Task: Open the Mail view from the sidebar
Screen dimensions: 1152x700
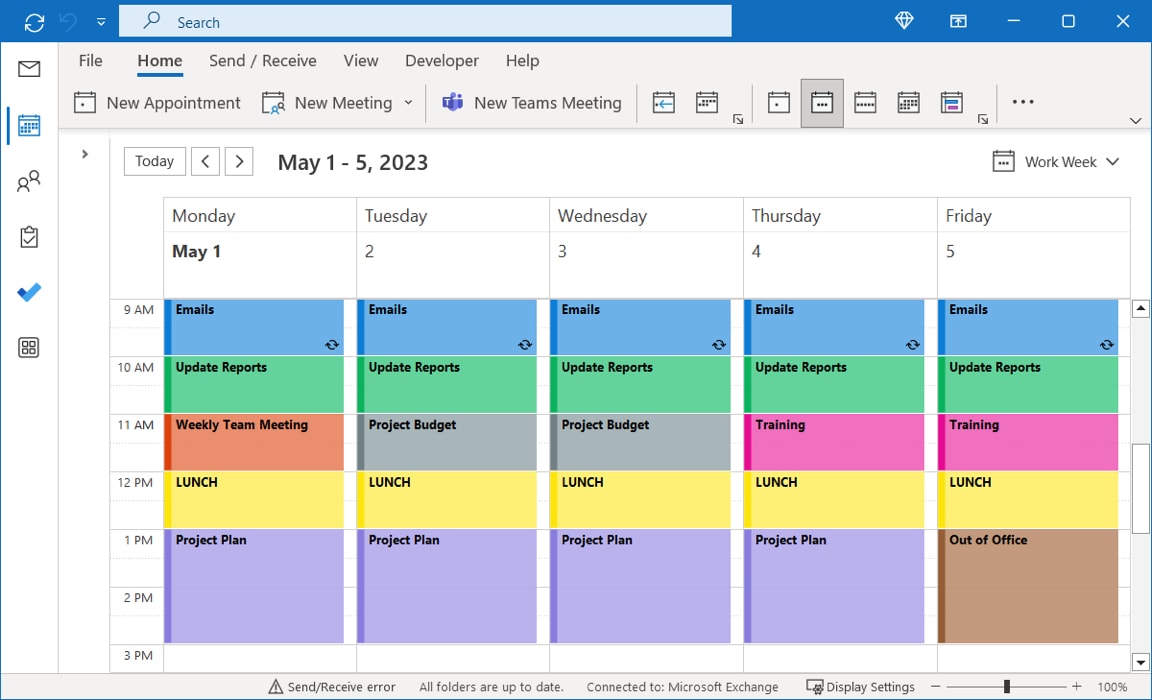Action: (x=29, y=69)
